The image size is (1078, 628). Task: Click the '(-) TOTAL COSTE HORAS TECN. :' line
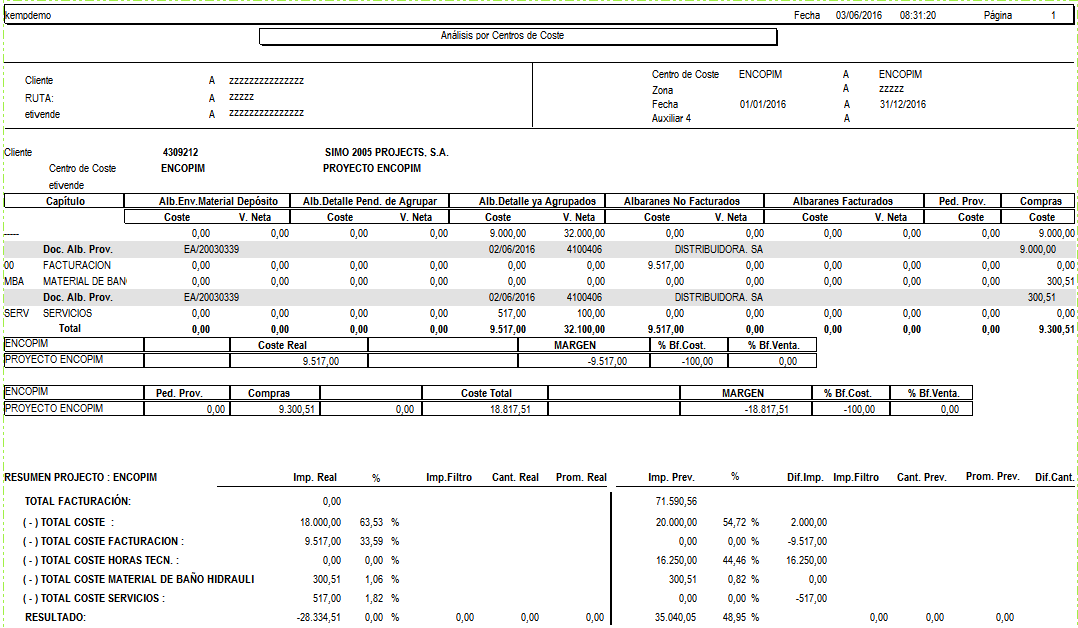click(x=101, y=561)
